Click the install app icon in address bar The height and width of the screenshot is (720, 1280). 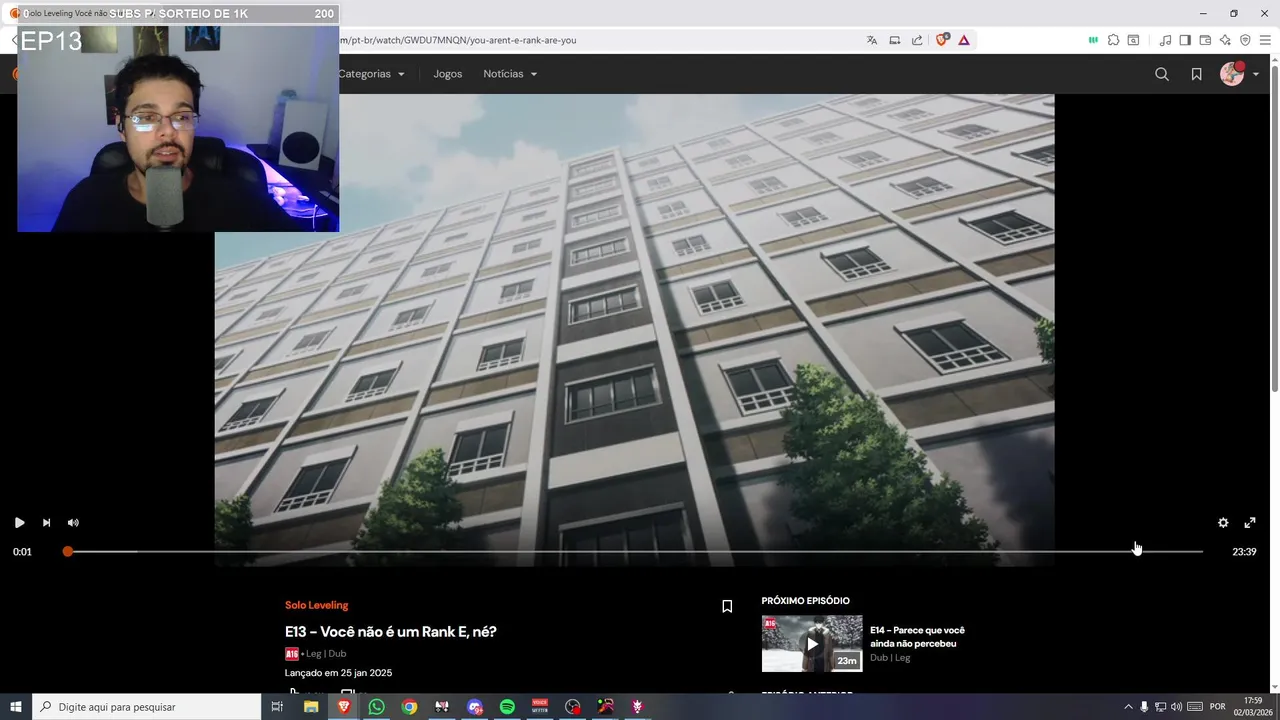[x=895, y=40]
